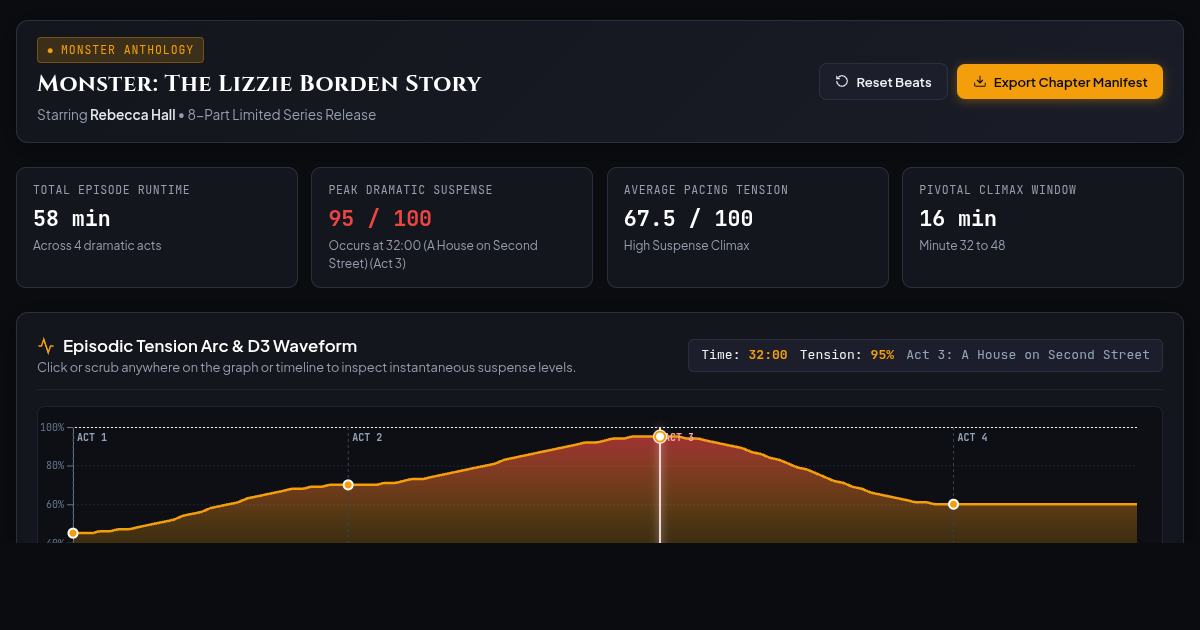Click the Average Pacing Tension value 67.5 / 100

[x=688, y=218]
